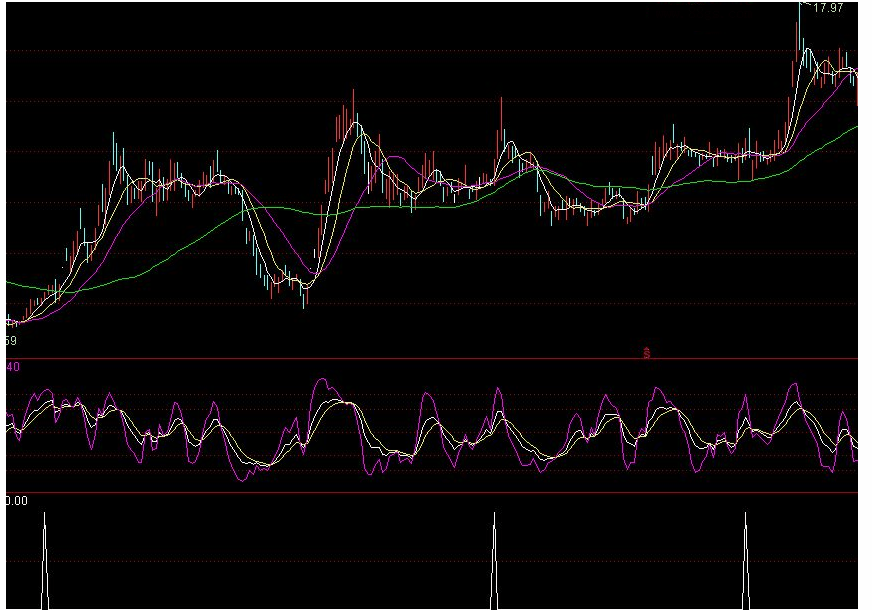Click the middle white signal spike in the bottom panel
Viewport: 872px width, 610px height.
[494, 561]
